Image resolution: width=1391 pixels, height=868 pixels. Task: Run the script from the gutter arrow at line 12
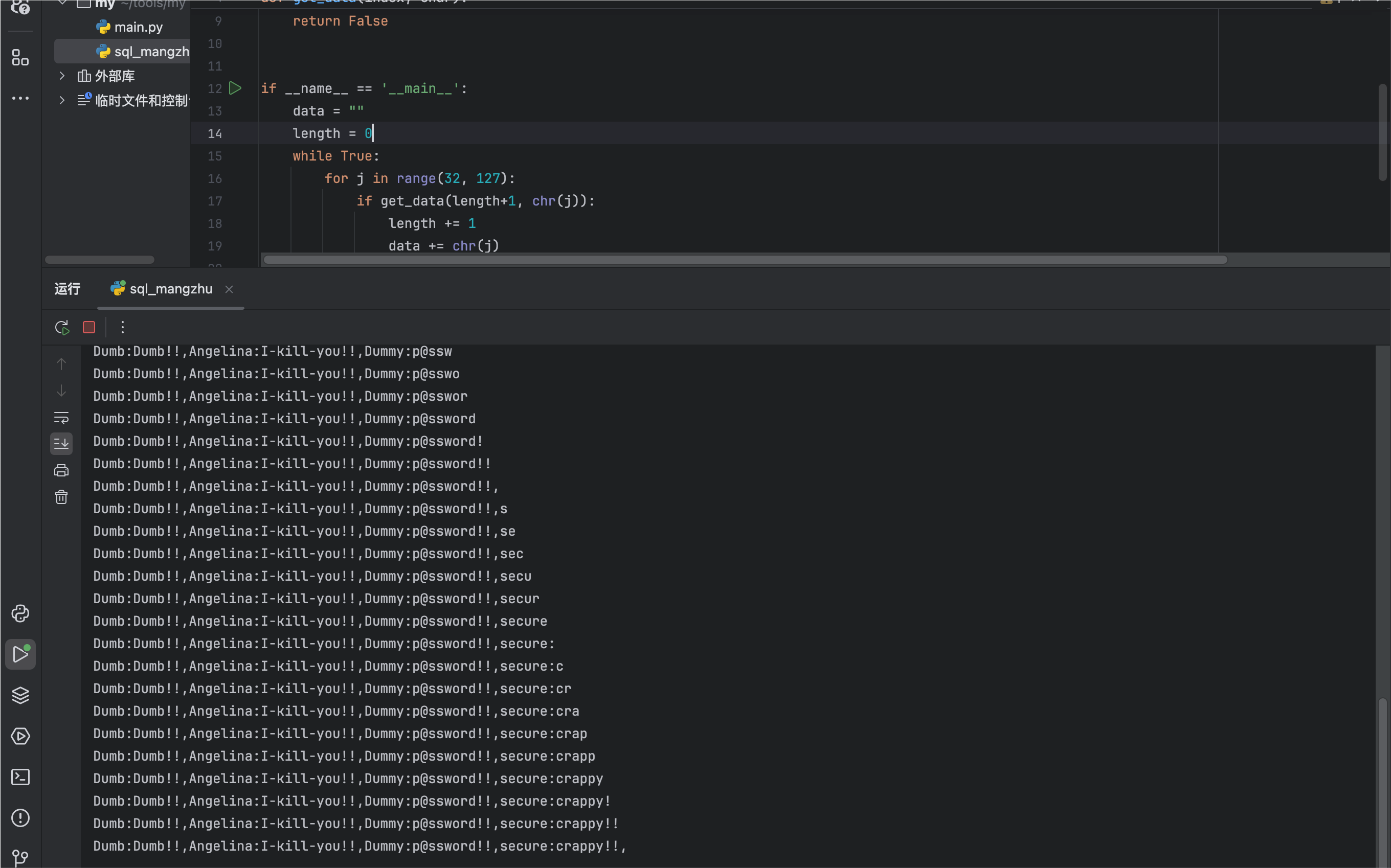pos(235,88)
